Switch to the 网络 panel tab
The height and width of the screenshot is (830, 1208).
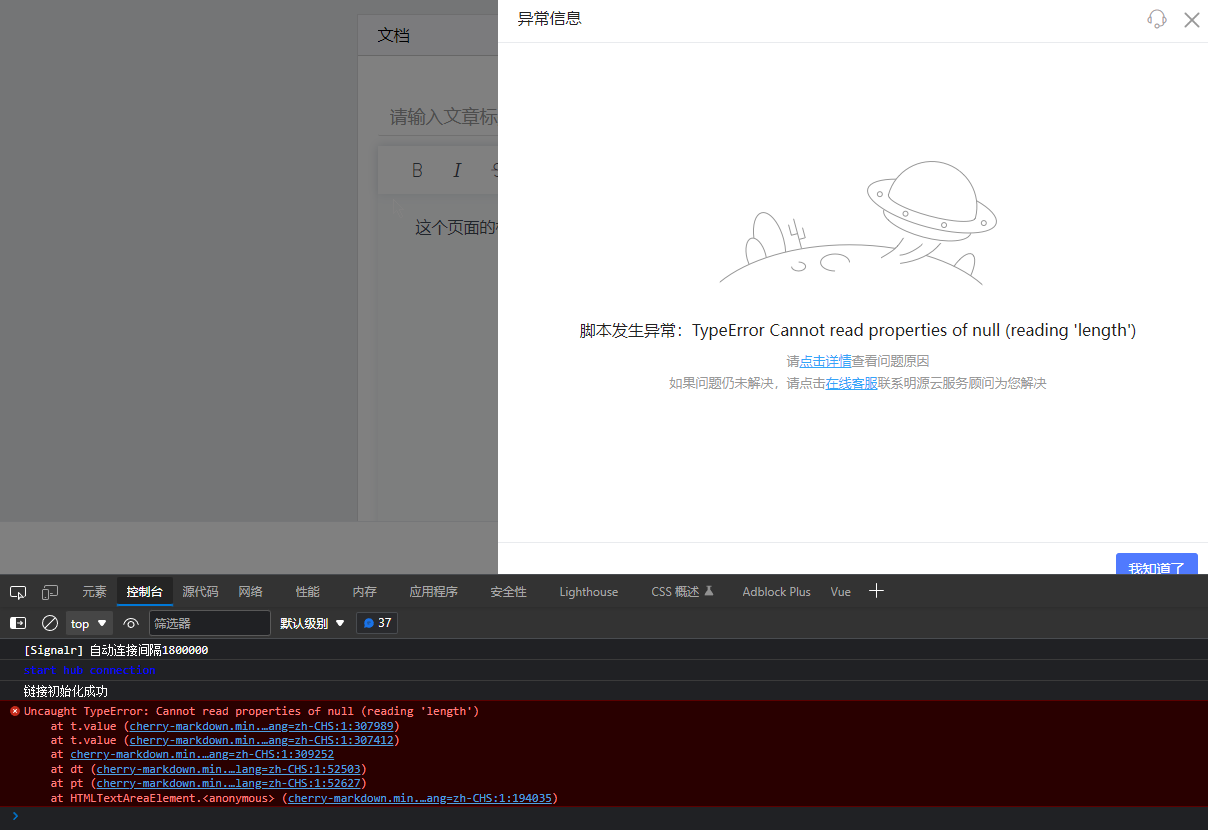tap(250, 591)
